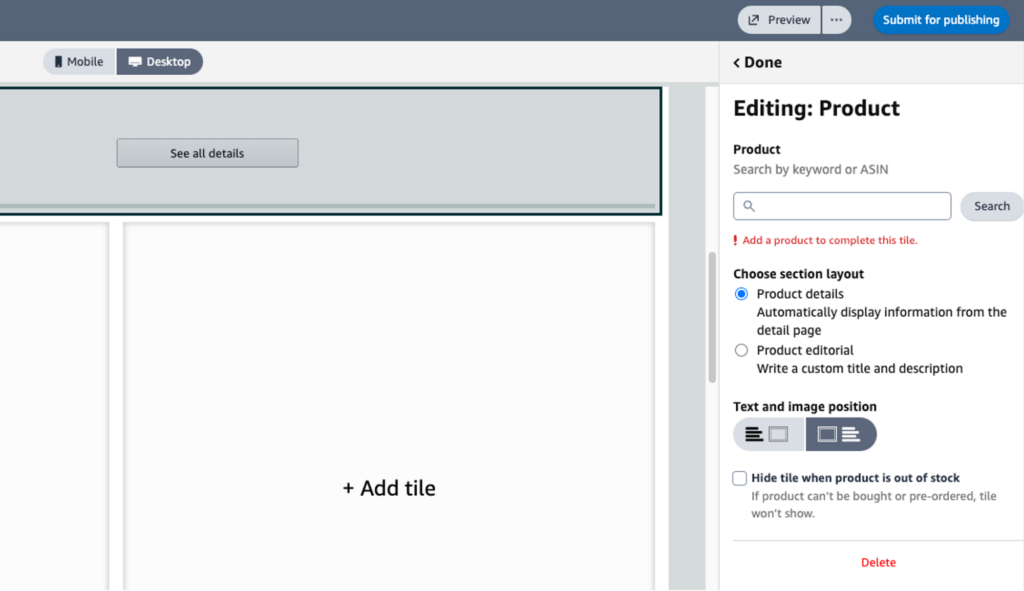Click the vertical scrollbar thumb of the canvas
Viewport: 1024px width, 591px height.
[712, 317]
